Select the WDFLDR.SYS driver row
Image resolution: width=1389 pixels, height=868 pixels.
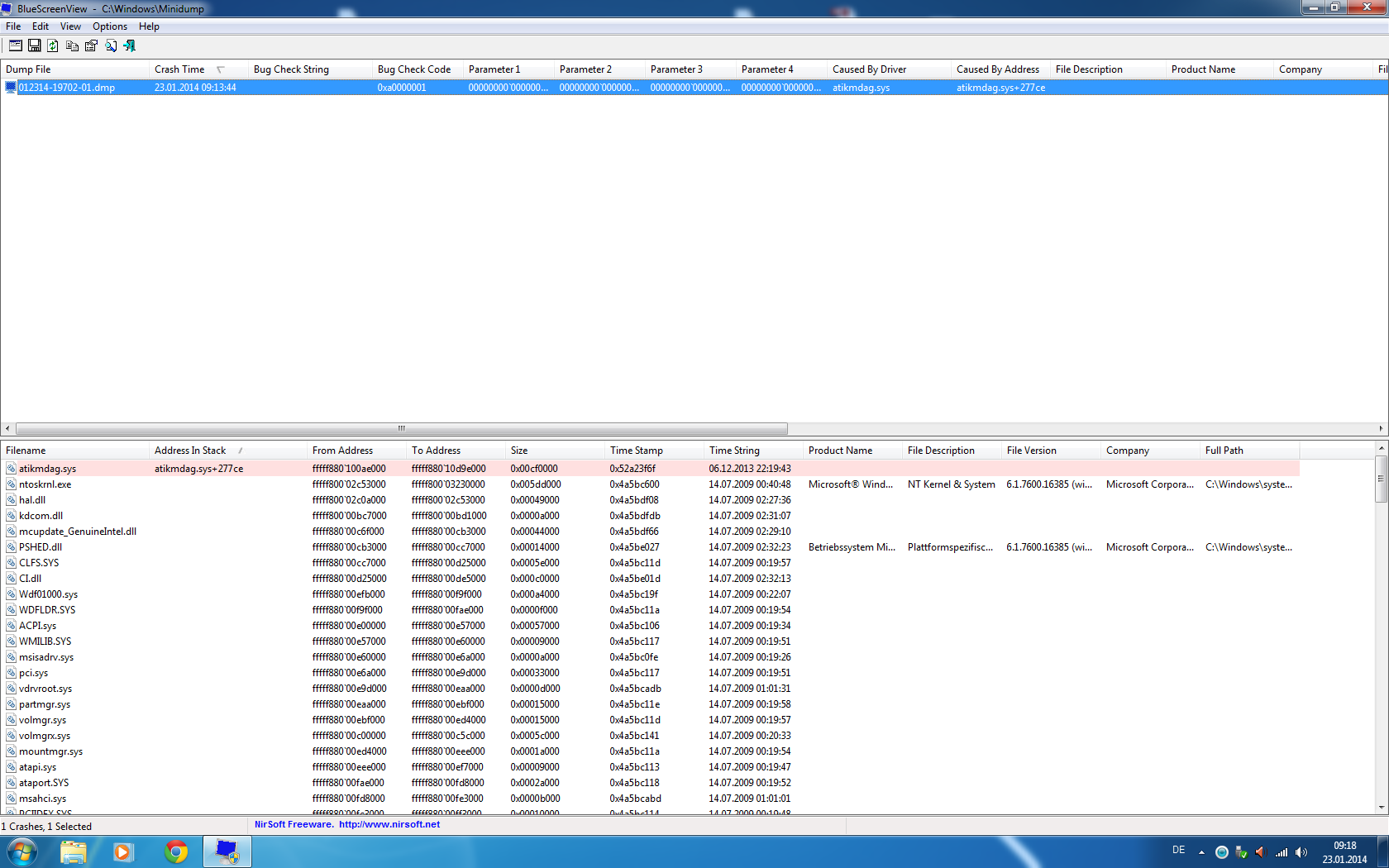pos(650,610)
